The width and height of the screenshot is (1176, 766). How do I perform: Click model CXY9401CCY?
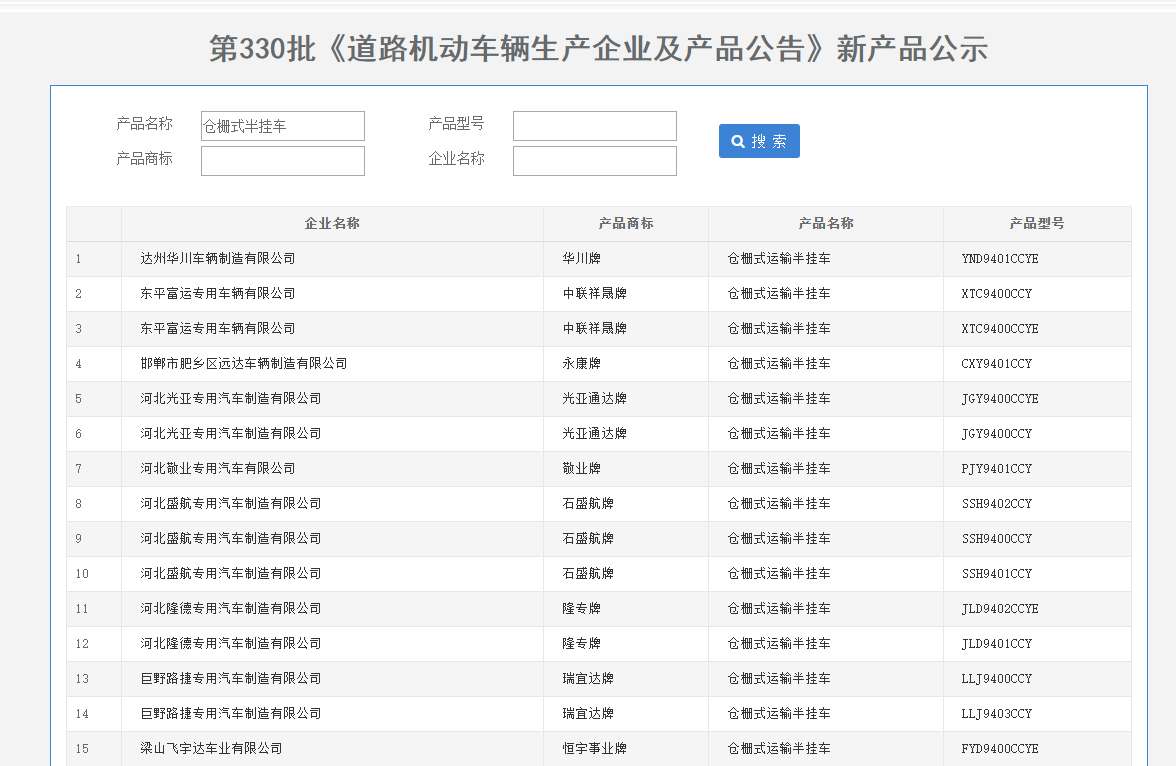tap(997, 364)
